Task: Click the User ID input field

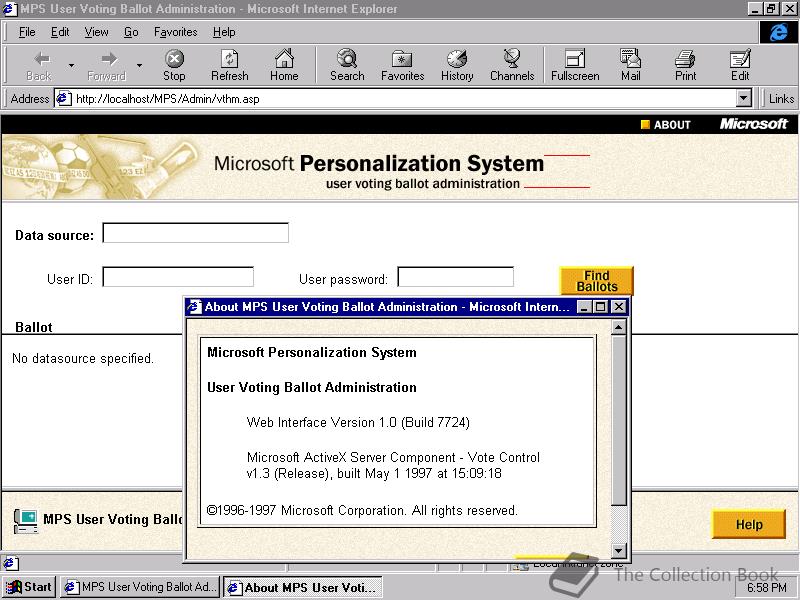Action: tap(178, 277)
